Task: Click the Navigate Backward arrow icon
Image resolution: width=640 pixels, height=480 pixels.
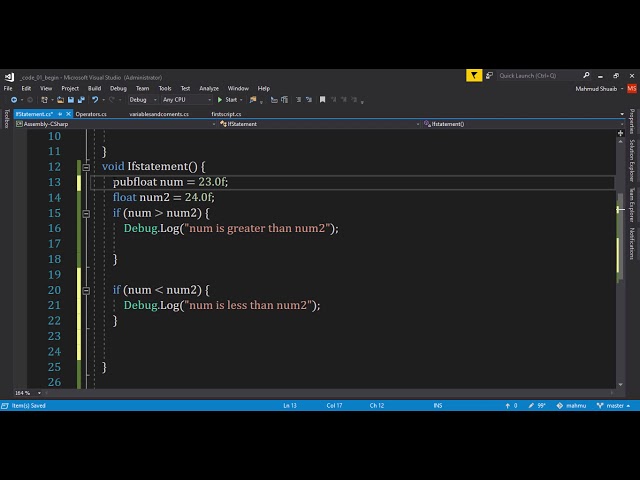Action: 14,100
